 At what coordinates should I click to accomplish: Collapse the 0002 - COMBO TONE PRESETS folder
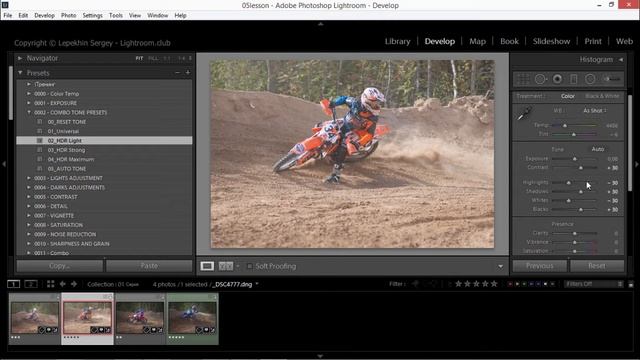click(29, 112)
